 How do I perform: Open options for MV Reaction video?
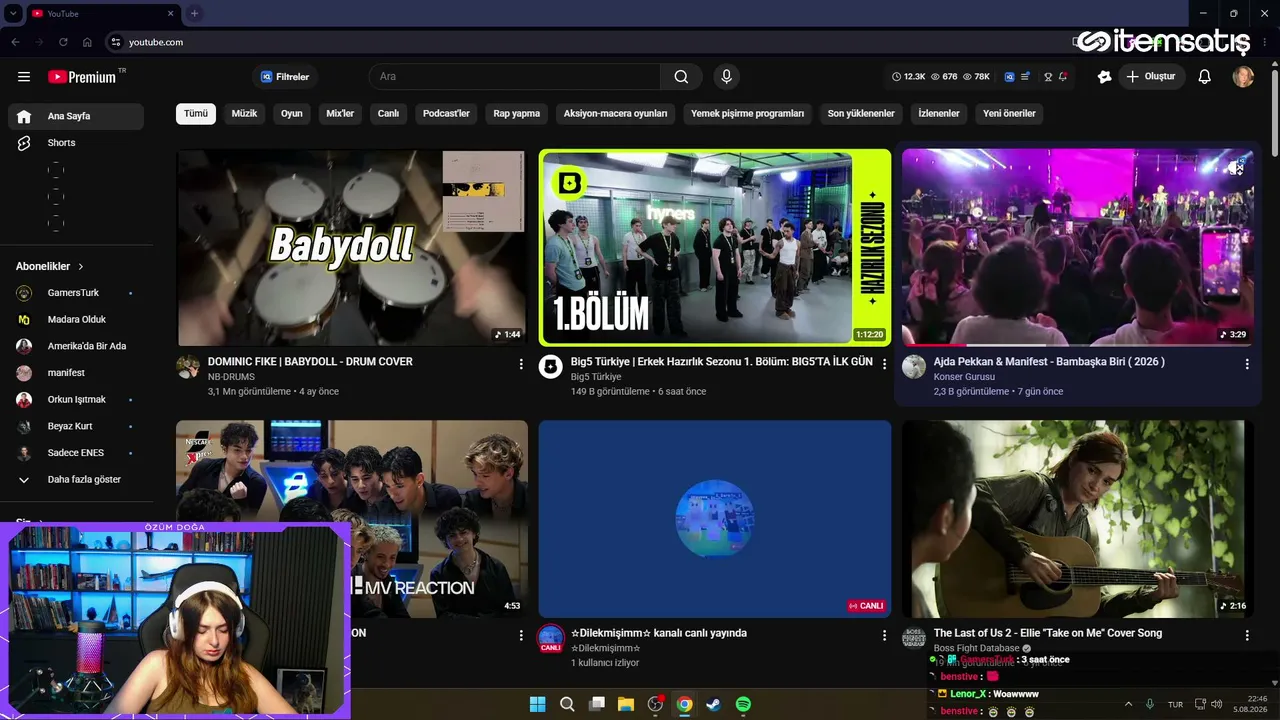521,636
